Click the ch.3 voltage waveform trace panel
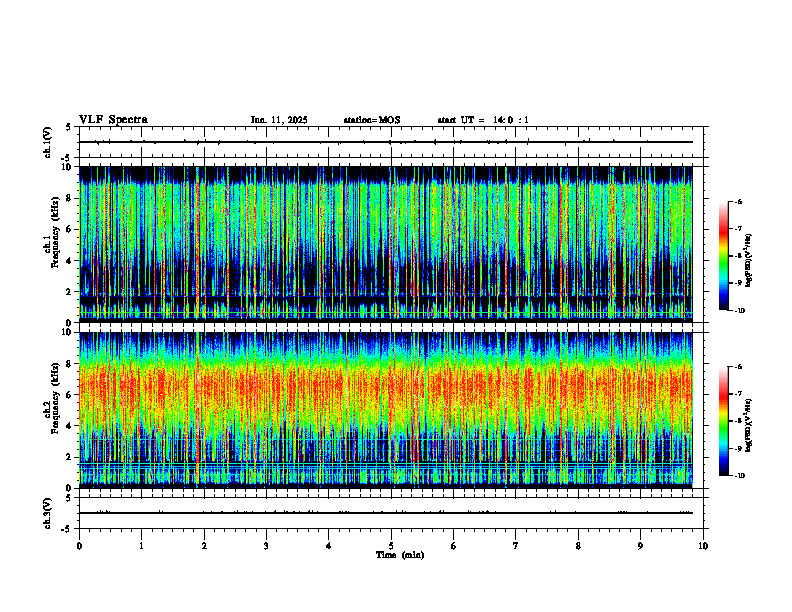 [x=391, y=513]
